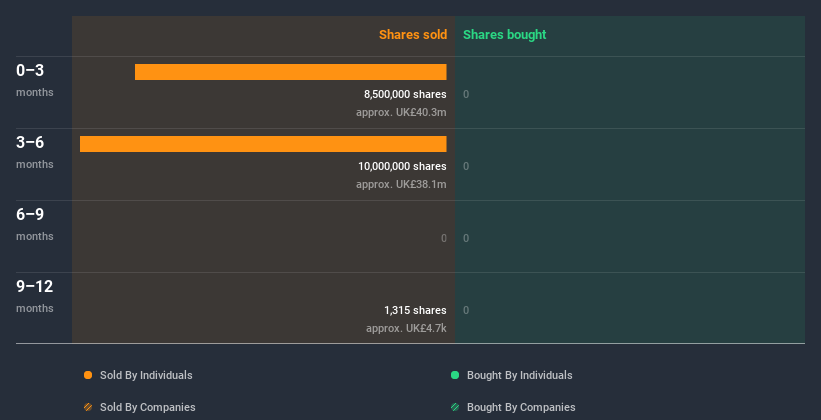
Task: Click the 1,315 shares value
Action: click(x=415, y=310)
